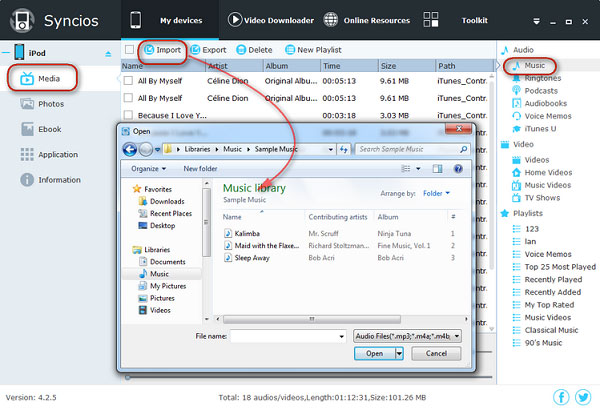Open the Open button split arrow
The width and height of the screenshot is (600, 410).
(x=399, y=353)
